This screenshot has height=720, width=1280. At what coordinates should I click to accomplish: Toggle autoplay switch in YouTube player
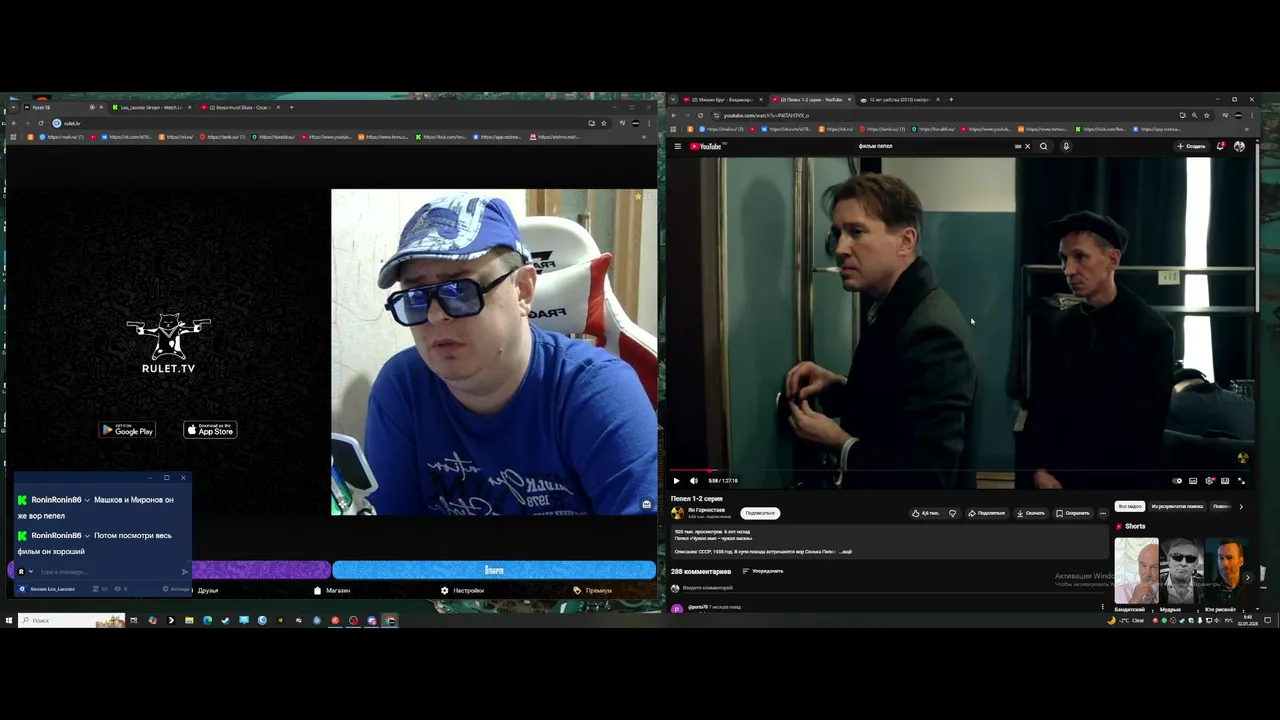click(1177, 481)
